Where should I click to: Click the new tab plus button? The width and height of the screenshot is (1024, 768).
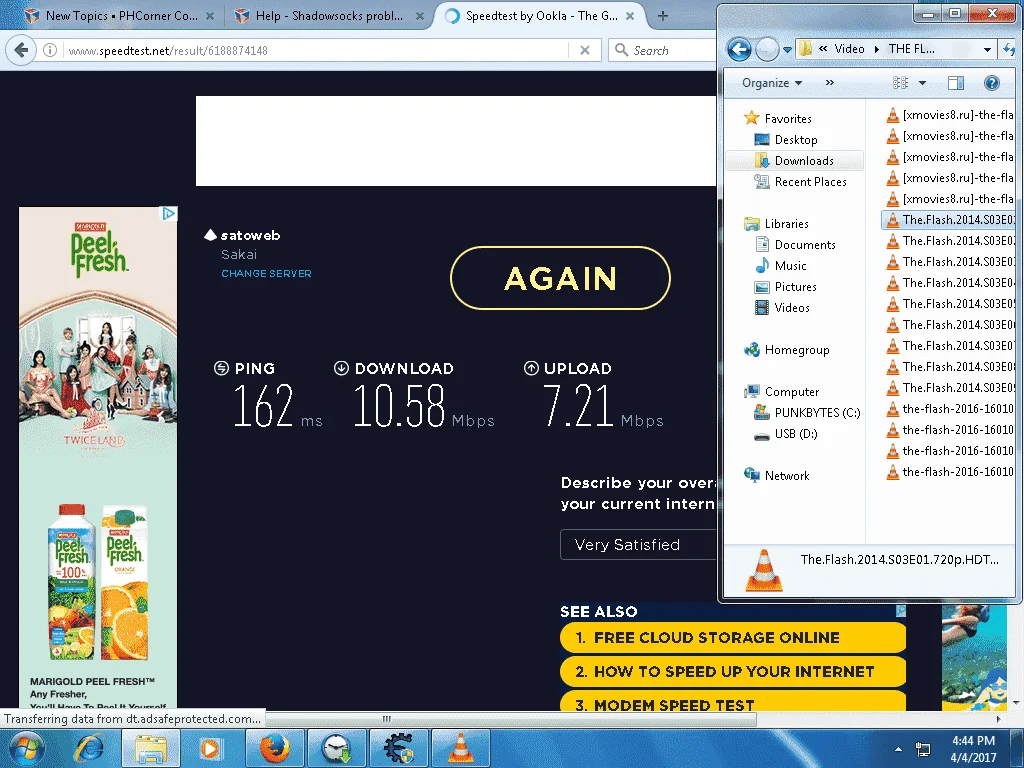pyautogui.click(x=663, y=16)
